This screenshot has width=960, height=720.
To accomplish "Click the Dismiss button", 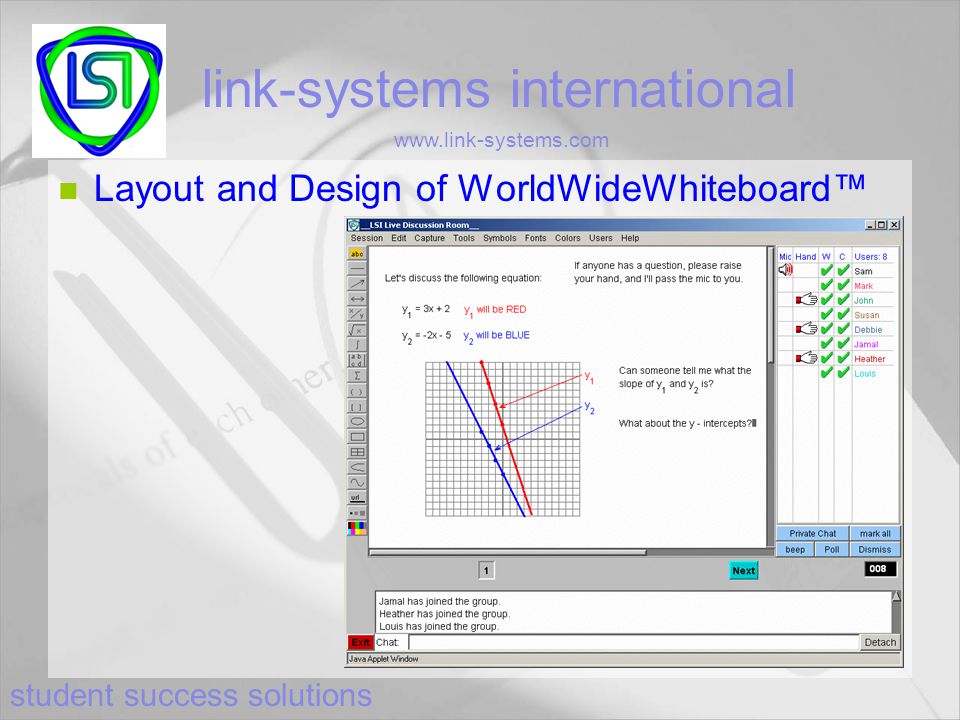I will click(x=875, y=549).
